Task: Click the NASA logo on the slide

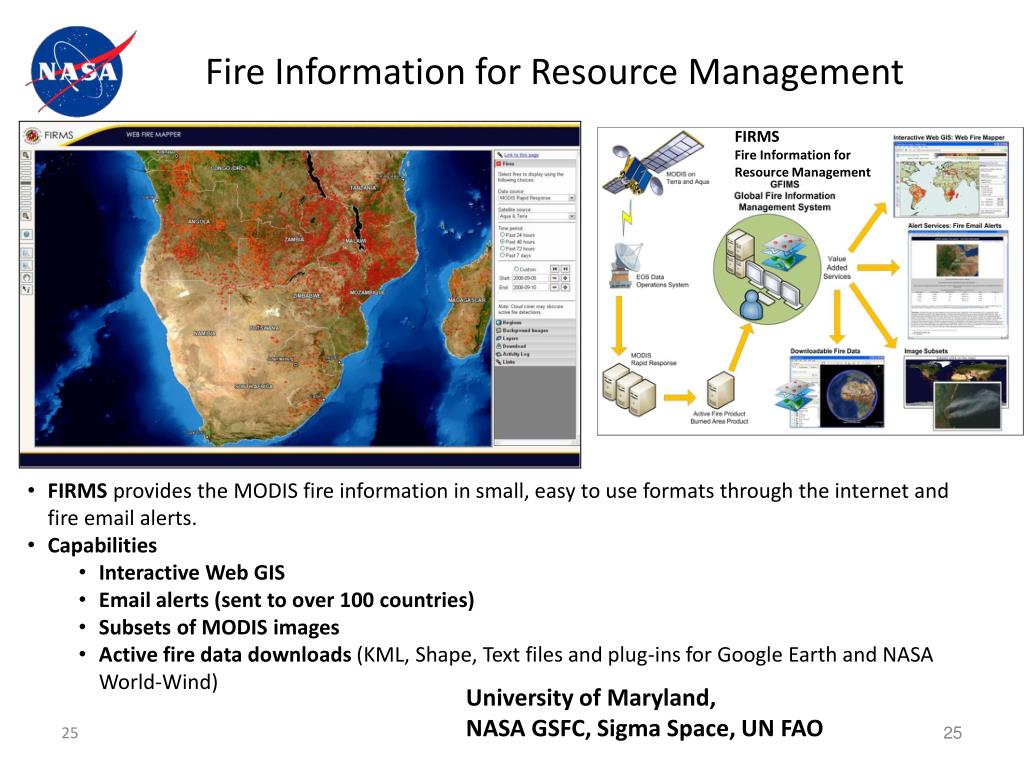Action: 80,71
